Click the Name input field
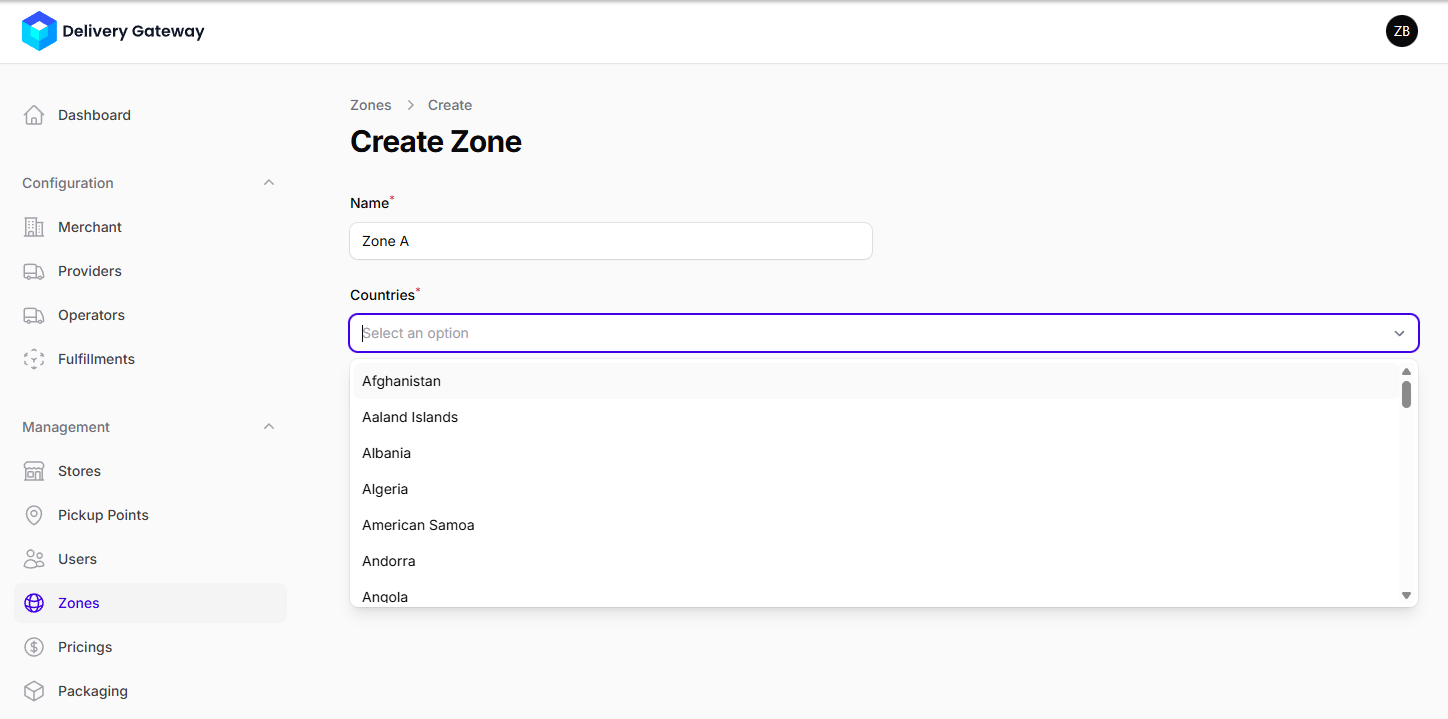The height and width of the screenshot is (719, 1448). 610,241
